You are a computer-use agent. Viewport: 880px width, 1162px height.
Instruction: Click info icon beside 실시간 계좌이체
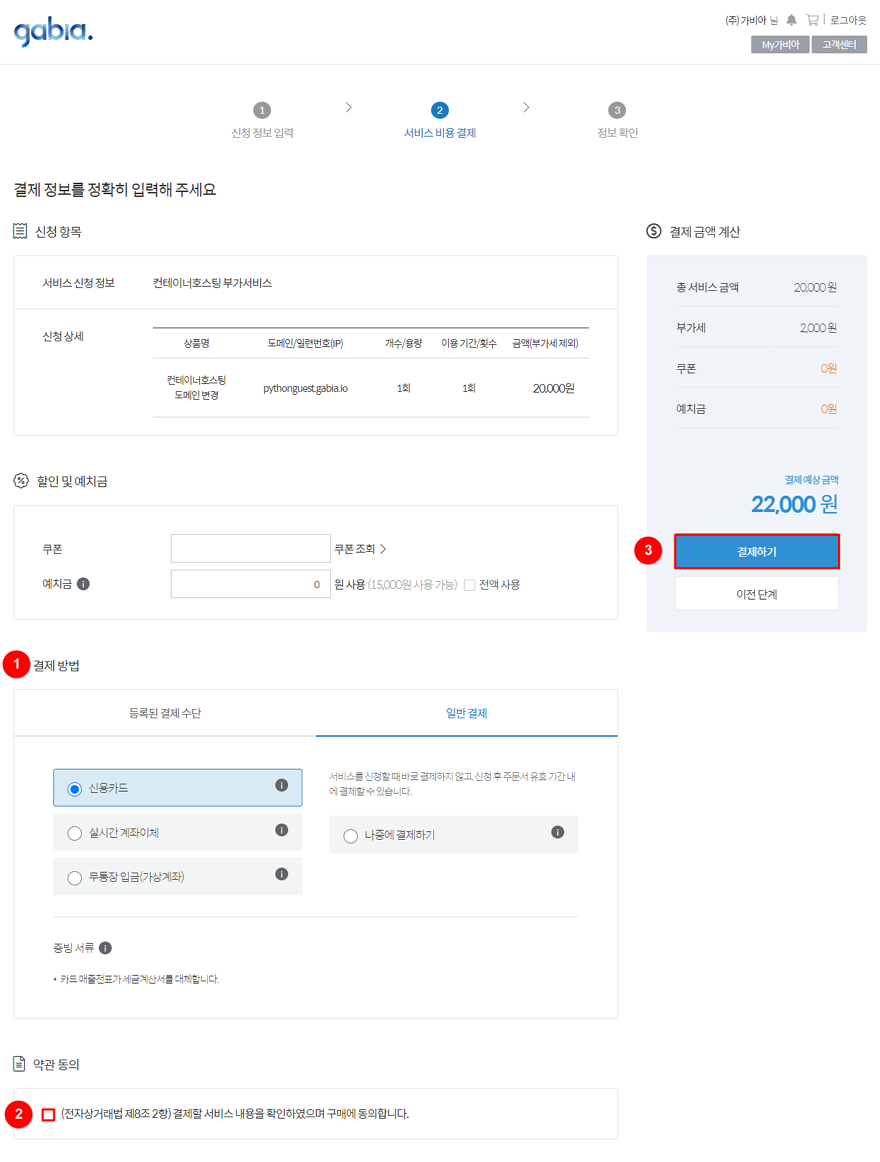click(x=281, y=830)
